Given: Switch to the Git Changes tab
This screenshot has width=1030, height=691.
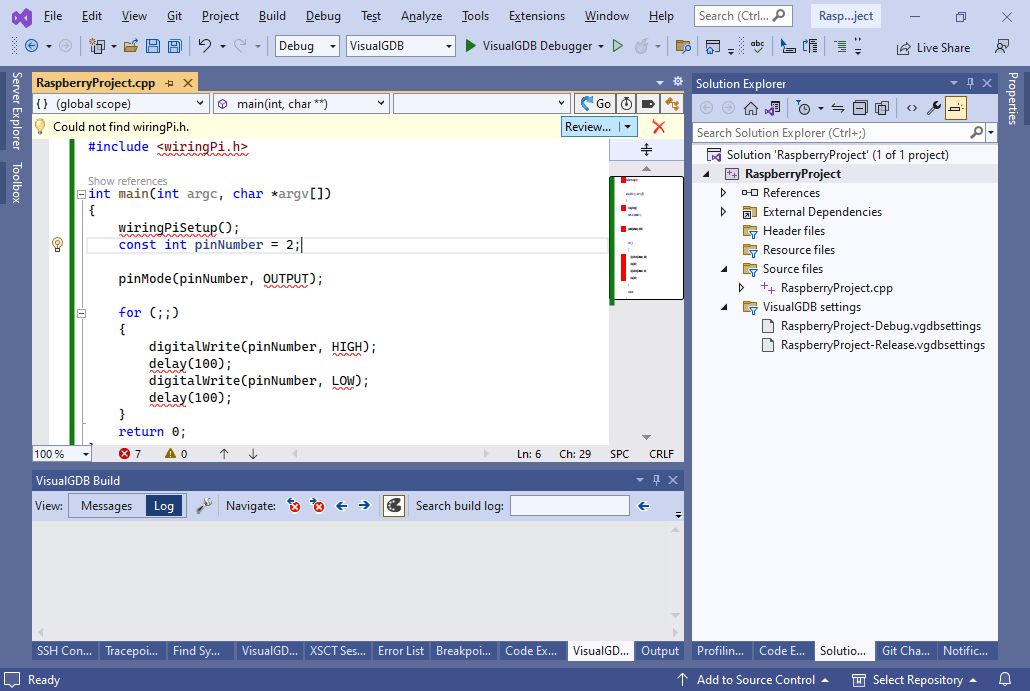Looking at the screenshot, I should tap(905, 651).
